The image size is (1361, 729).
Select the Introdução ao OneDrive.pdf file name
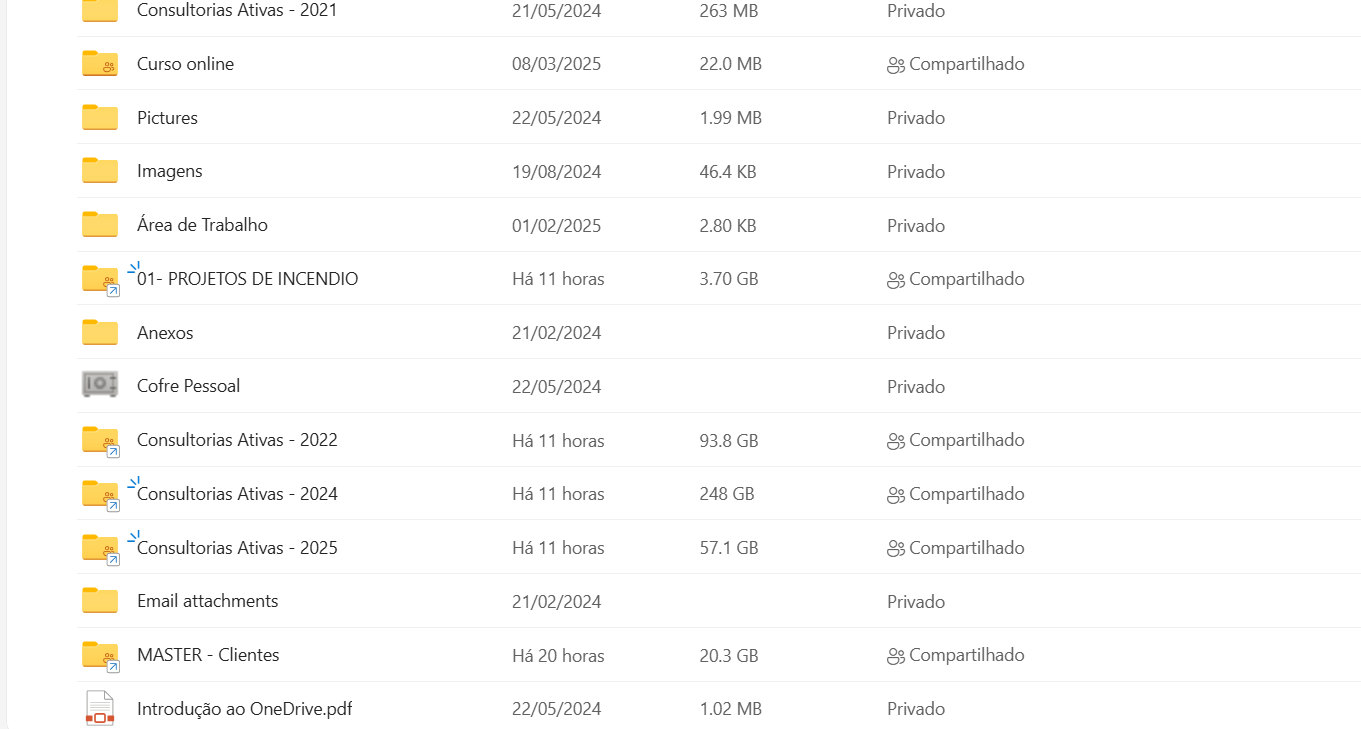(x=244, y=709)
